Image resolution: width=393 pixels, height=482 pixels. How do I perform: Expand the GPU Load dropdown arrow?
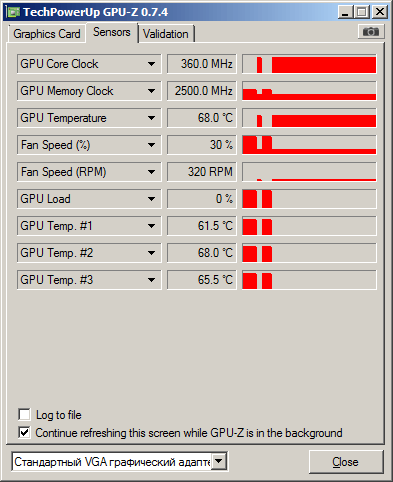[x=151, y=199]
